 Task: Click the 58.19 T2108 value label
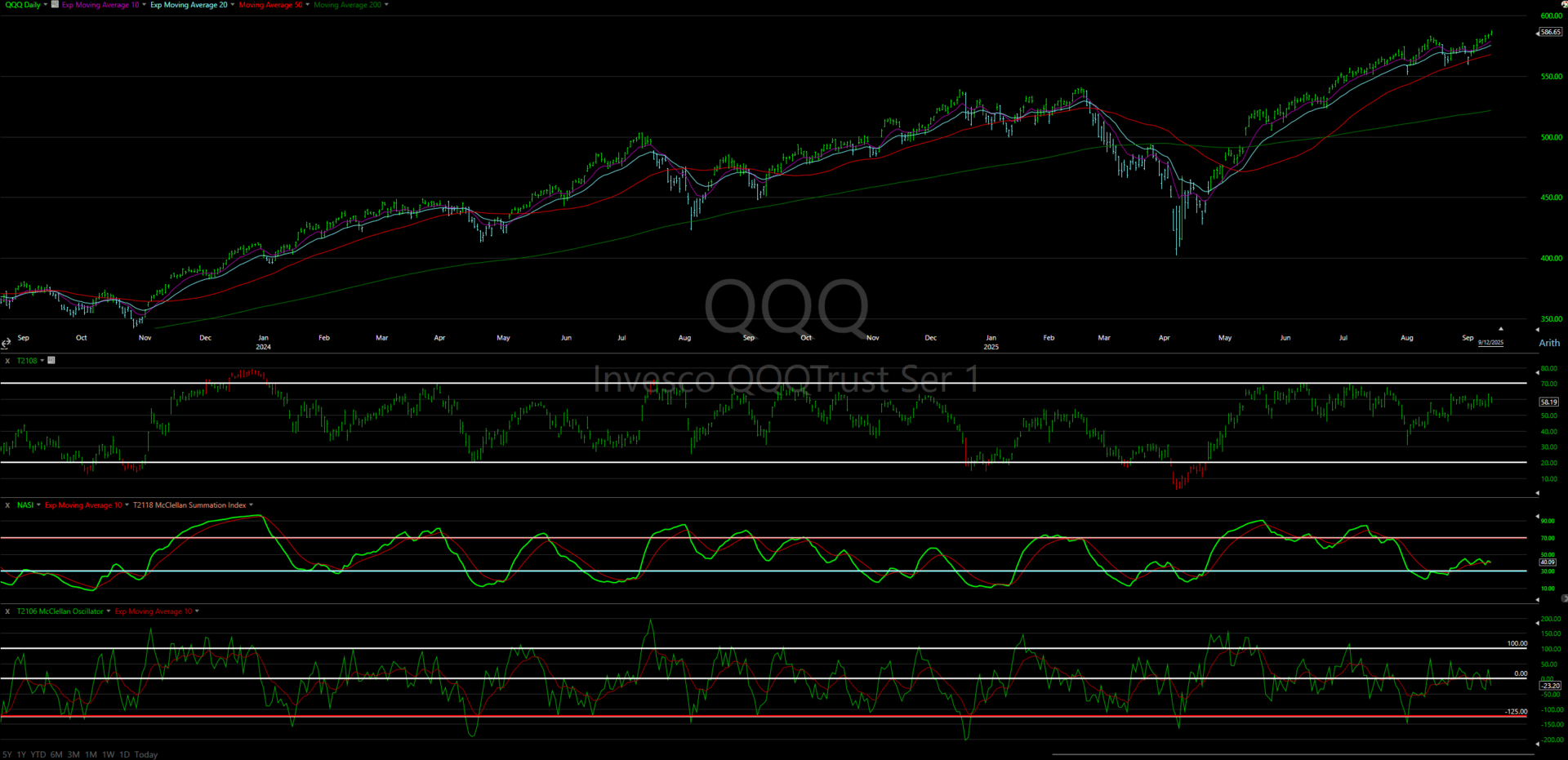click(x=1549, y=402)
